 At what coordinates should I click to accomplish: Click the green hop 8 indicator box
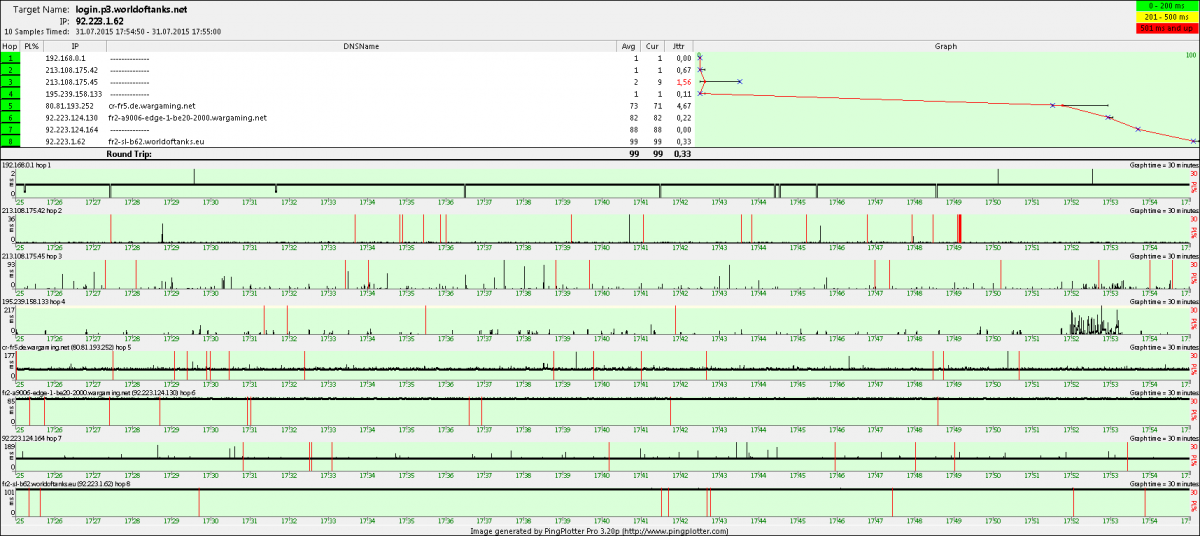coord(9,141)
